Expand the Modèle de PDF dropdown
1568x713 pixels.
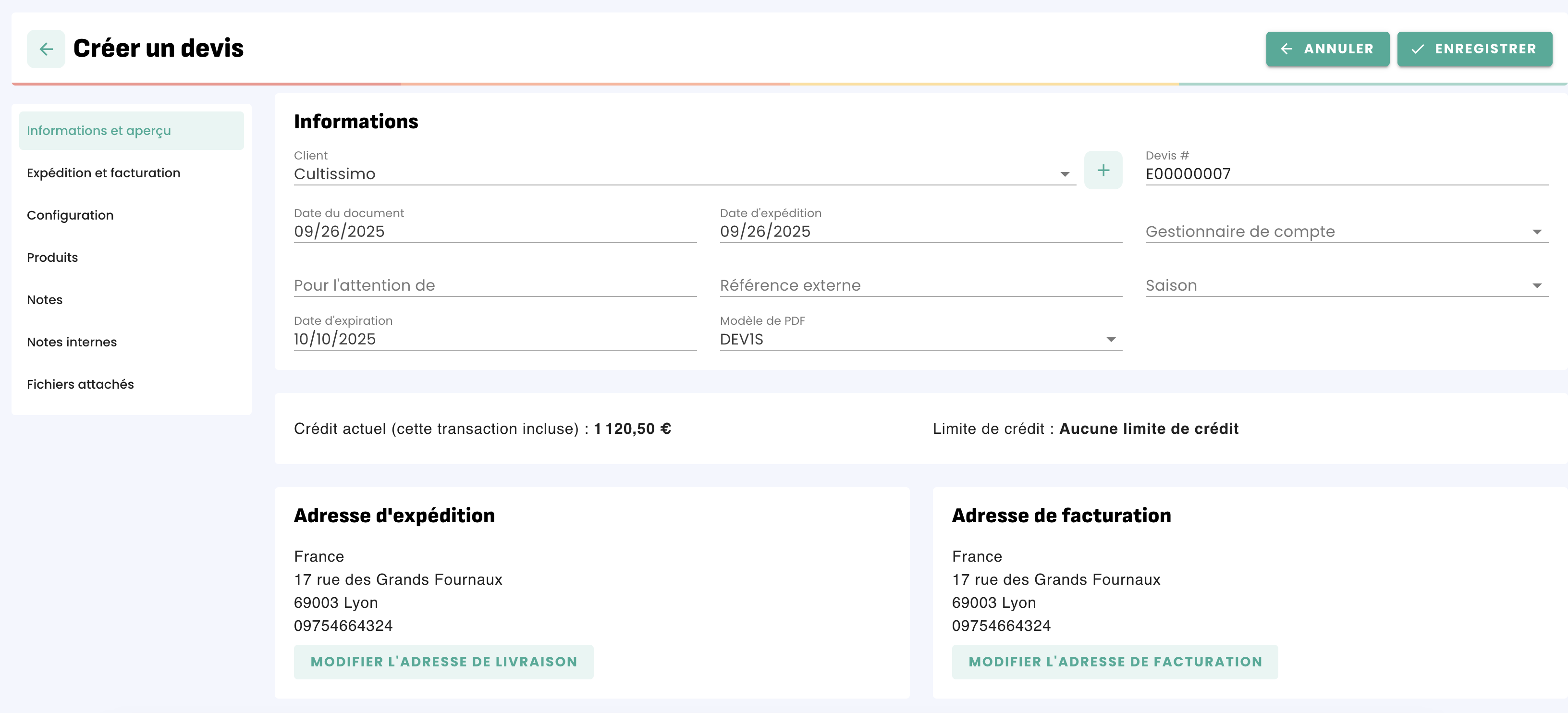[1111, 340]
